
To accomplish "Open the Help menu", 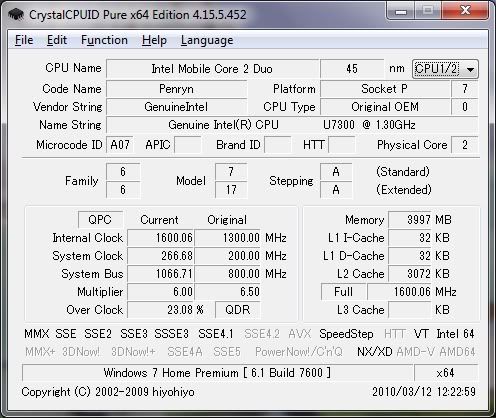I will pos(154,40).
